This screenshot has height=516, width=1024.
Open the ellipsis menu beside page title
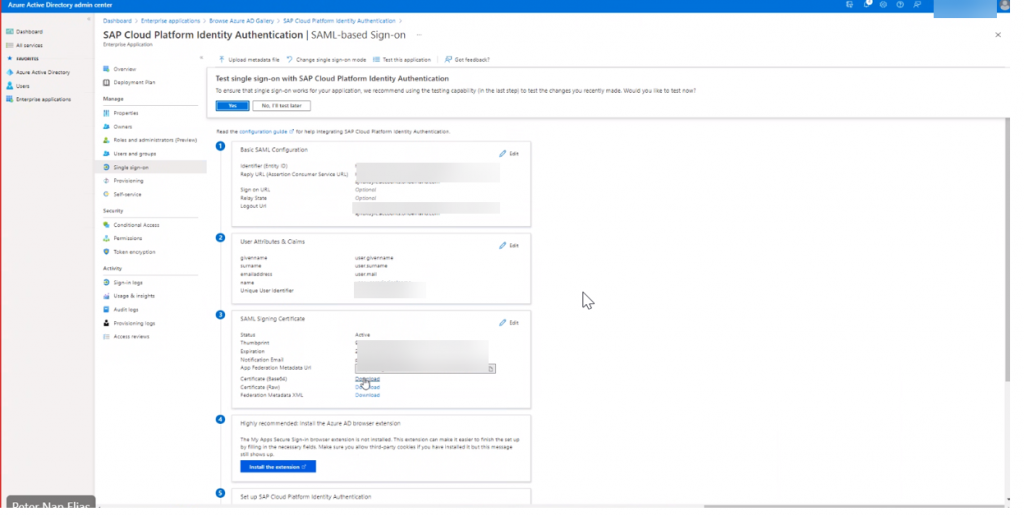(419, 35)
